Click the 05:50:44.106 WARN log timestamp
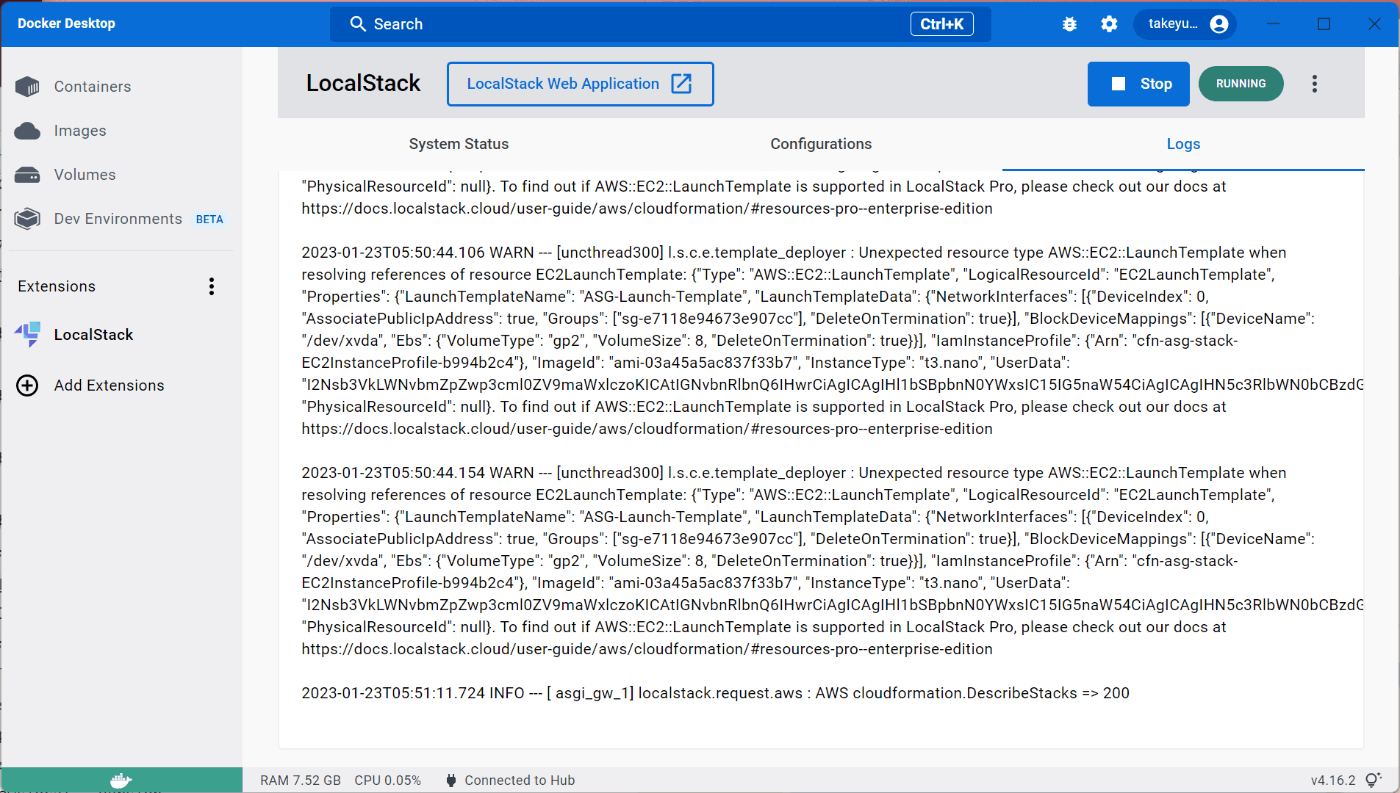The image size is (1400, 793). pyautogui.click(x=395, y=253)
